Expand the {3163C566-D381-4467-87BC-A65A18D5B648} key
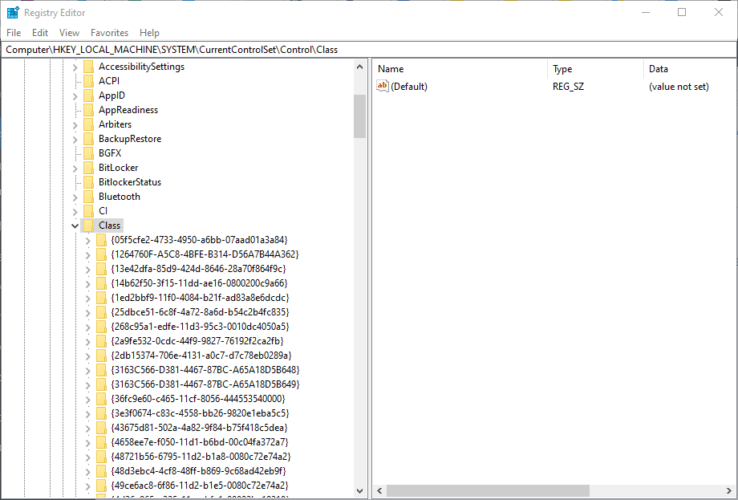 pyautogui.click(x=88, y=371)
